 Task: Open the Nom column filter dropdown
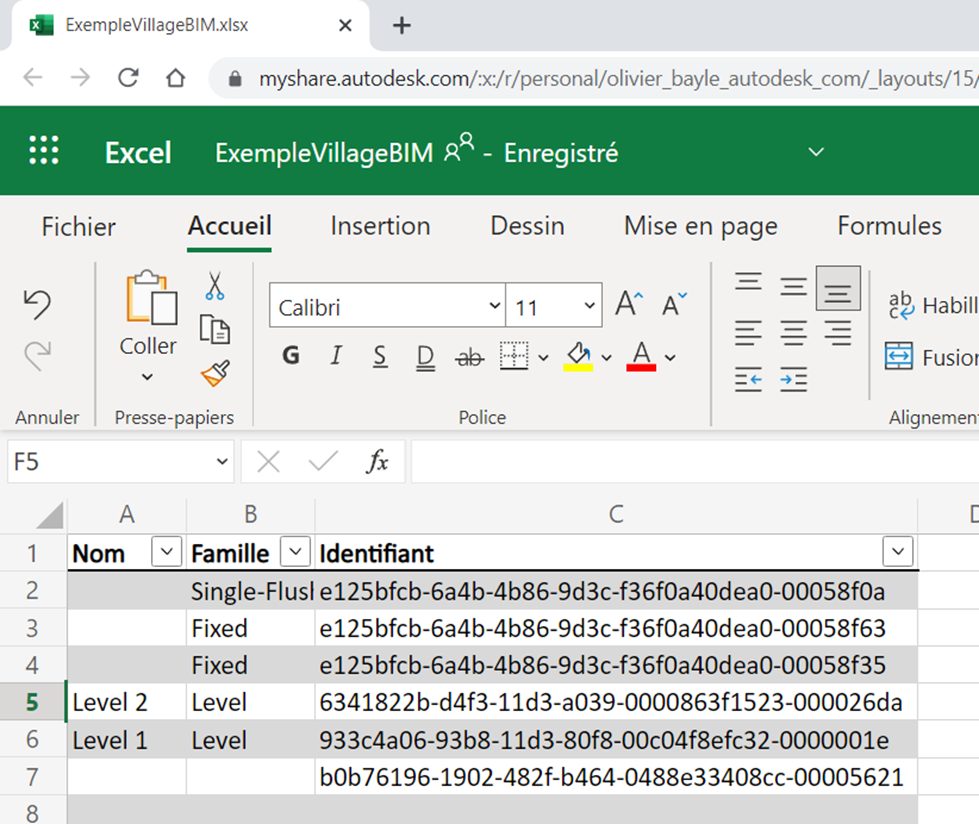(167, 552)
